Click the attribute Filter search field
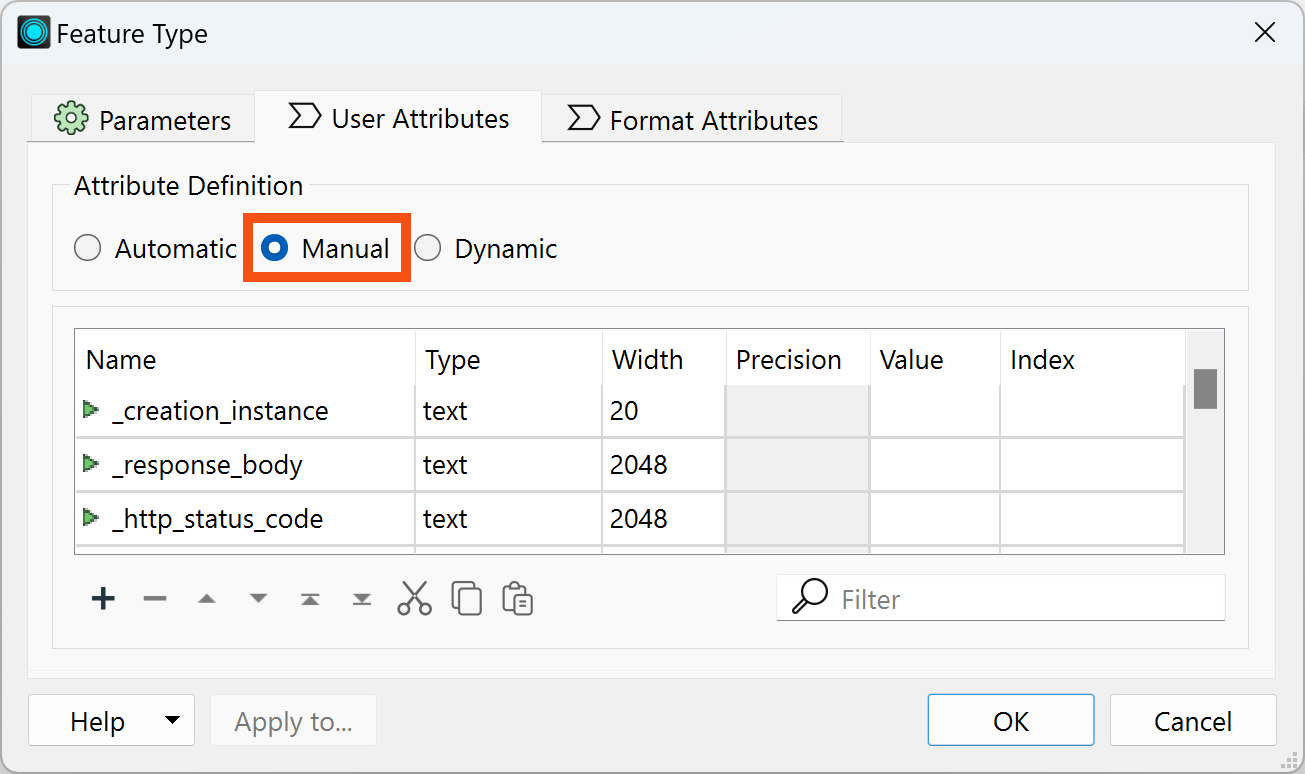This screenshot has height=774, width=1305. (x=1020, y=599)
